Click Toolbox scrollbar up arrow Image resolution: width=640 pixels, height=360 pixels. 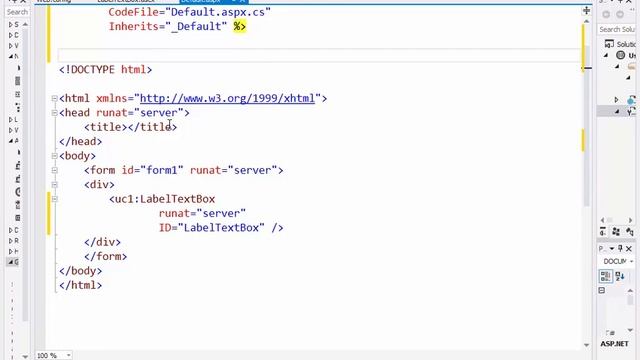[25, 24]
